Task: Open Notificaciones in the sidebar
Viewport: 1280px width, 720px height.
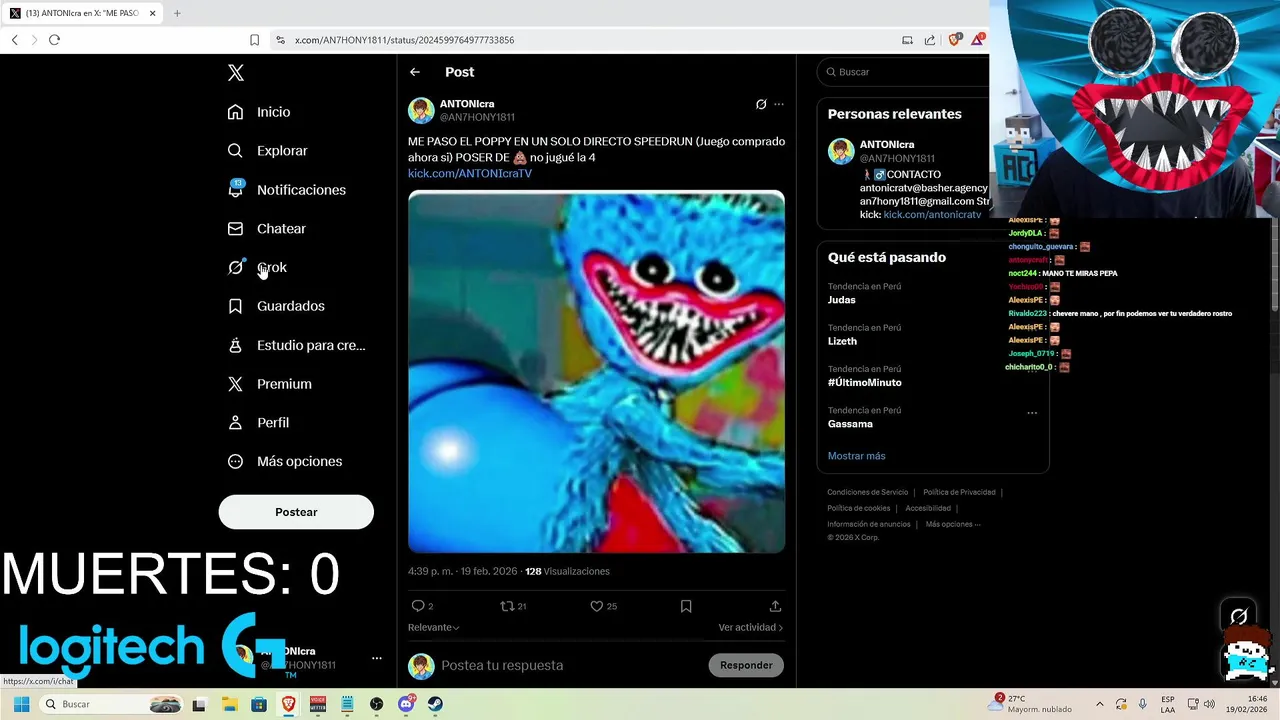Action: click(x=286, y=190)
